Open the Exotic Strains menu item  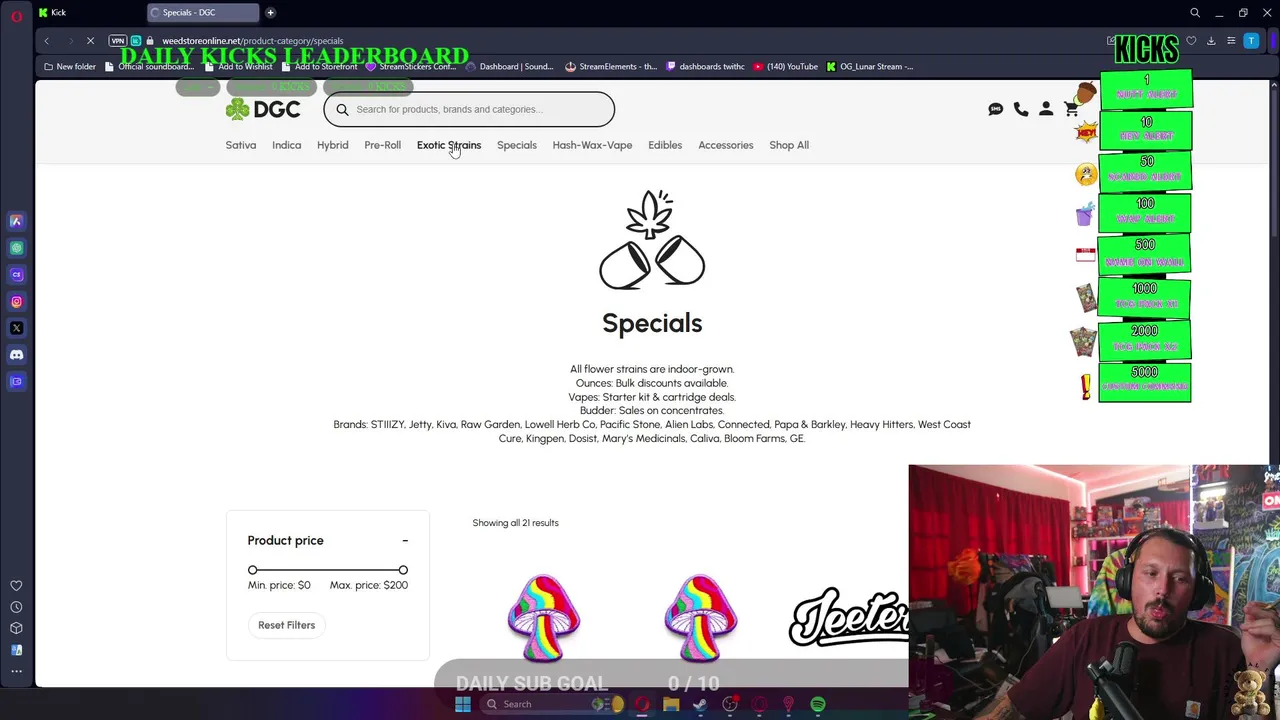pyautogui.click(x=449, y=145)
